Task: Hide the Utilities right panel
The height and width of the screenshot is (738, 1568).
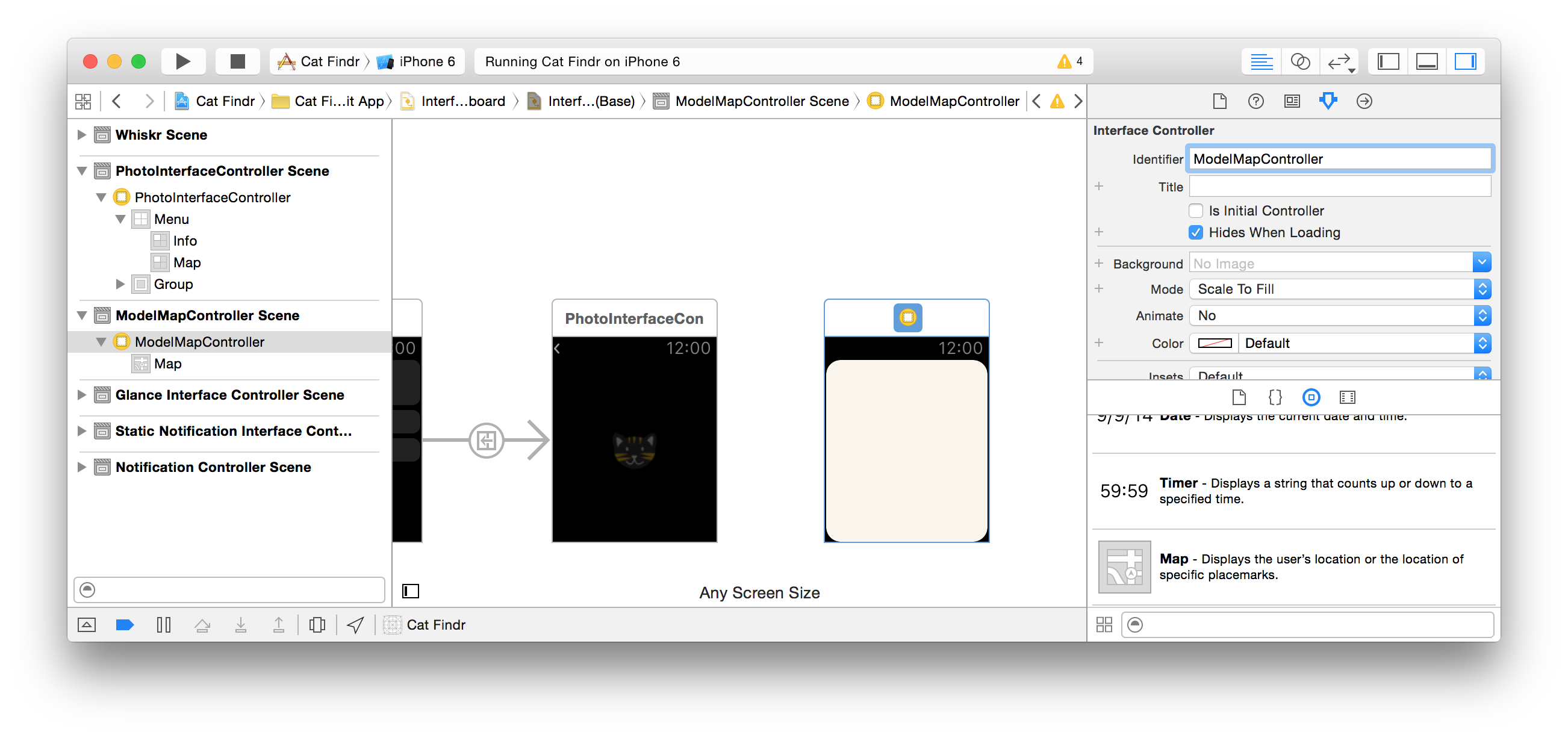Action: click(1465, 61)
